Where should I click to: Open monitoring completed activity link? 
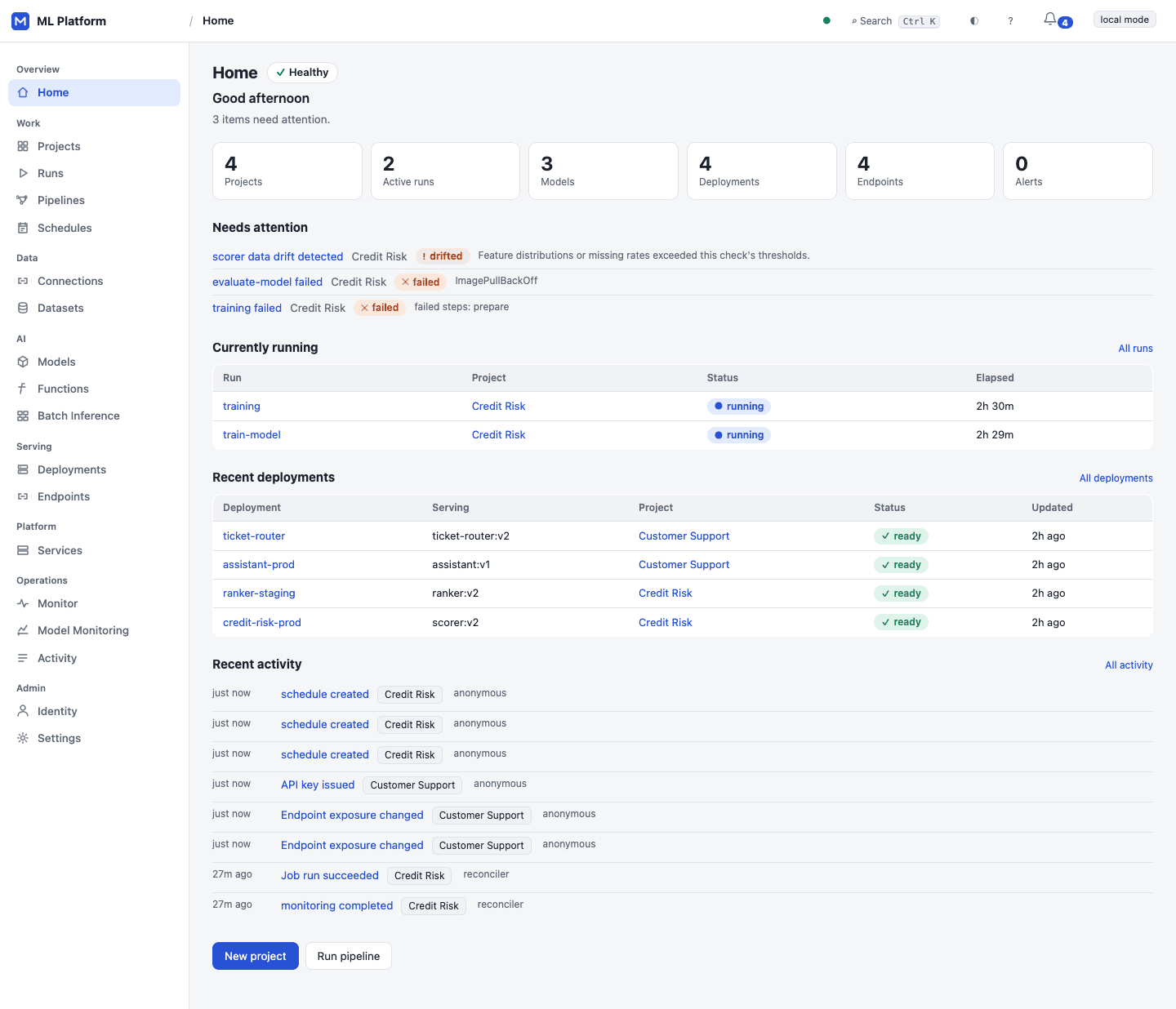(x=336, y=906)
